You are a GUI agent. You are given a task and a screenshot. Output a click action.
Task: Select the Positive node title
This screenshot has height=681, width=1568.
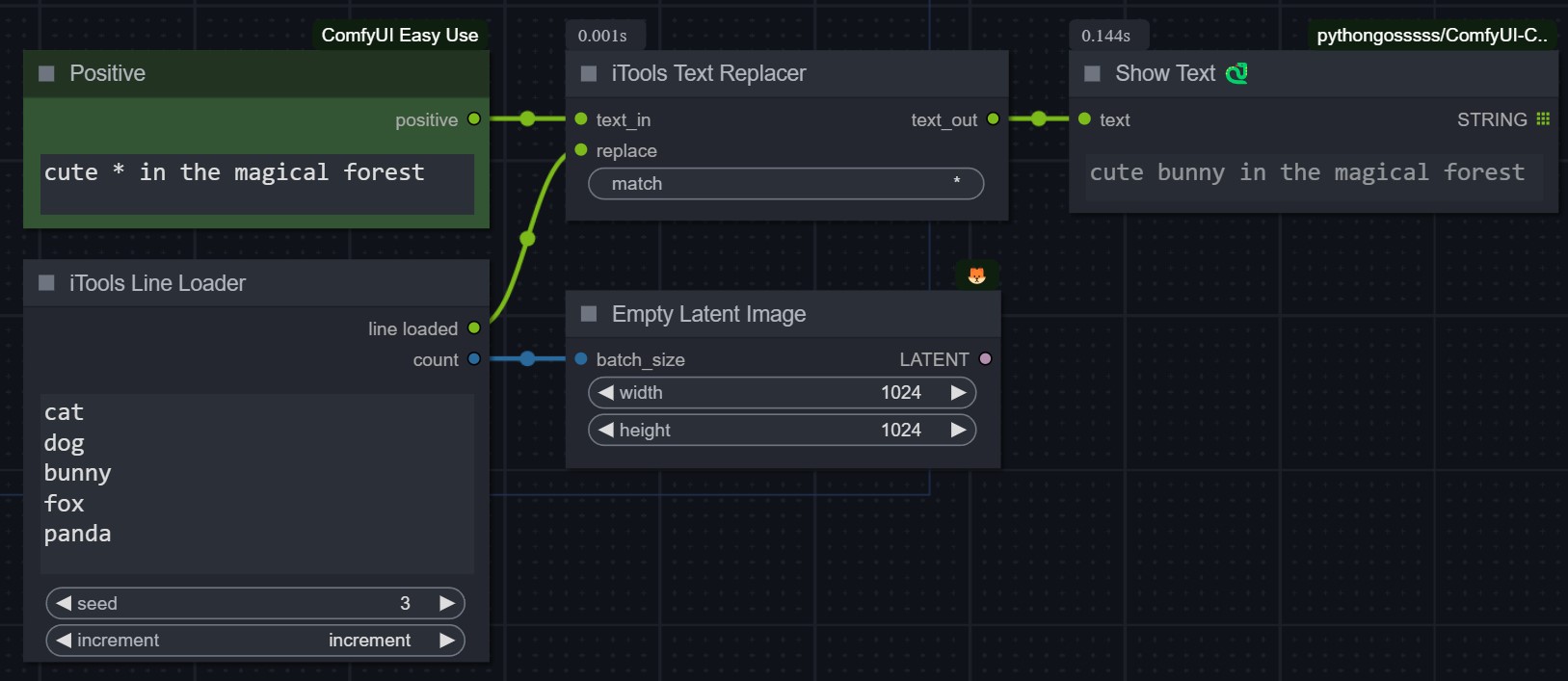107,73
